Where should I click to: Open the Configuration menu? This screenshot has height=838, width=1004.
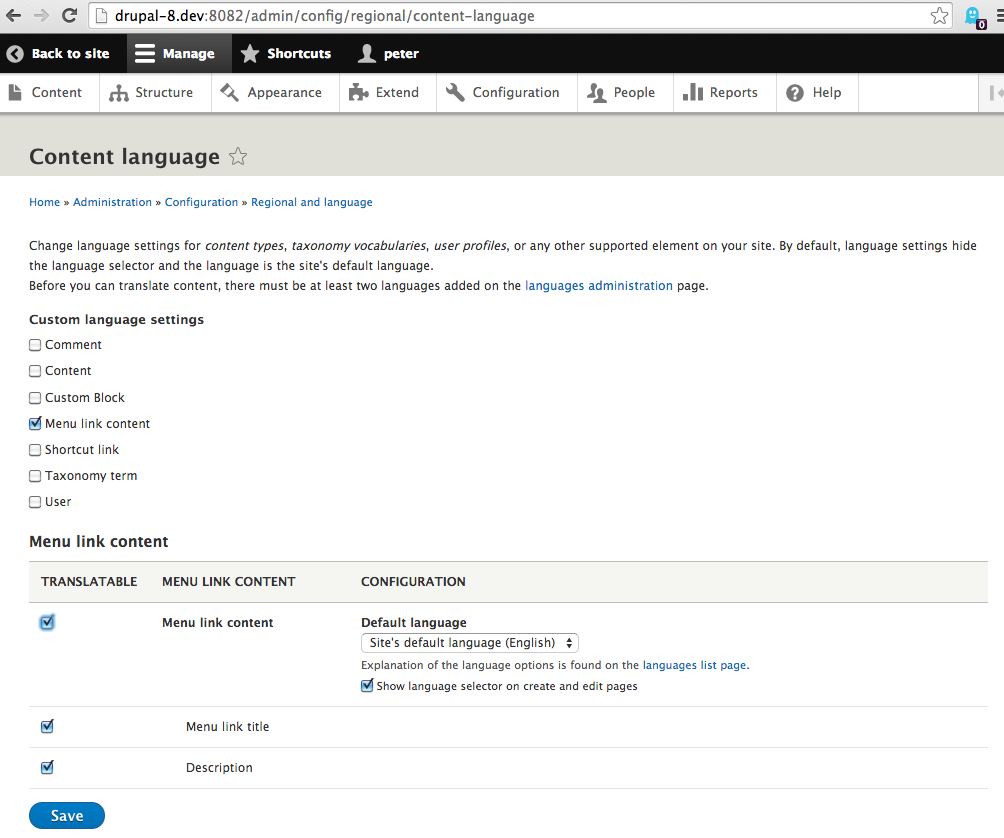[x=502, y=93]
